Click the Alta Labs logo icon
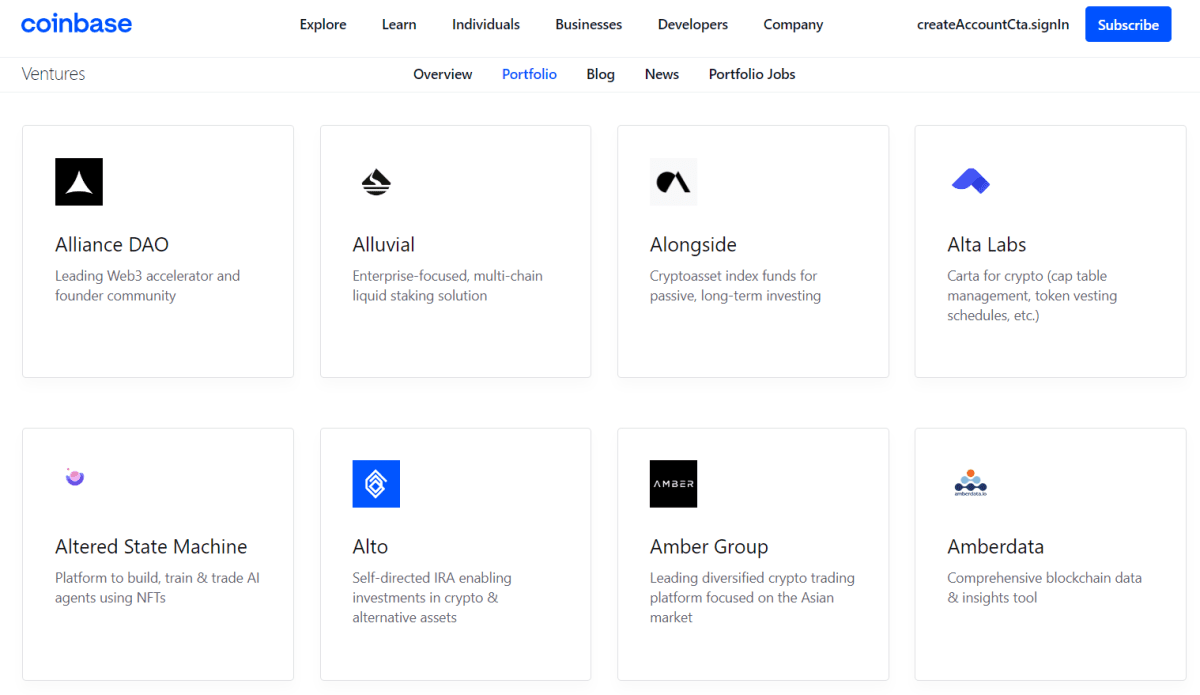Image resolution: width=1200 pixels, height=695 pixels. point(970,181)
